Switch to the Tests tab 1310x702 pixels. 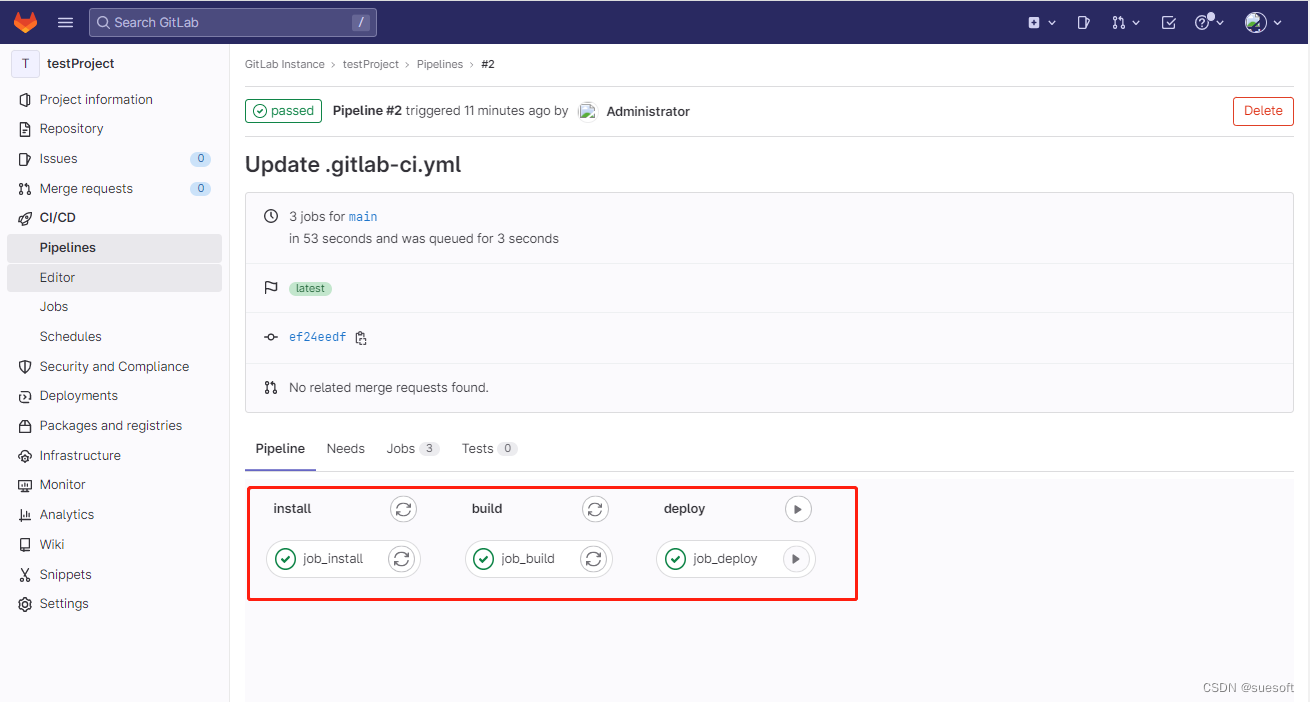tap(489, 449)
